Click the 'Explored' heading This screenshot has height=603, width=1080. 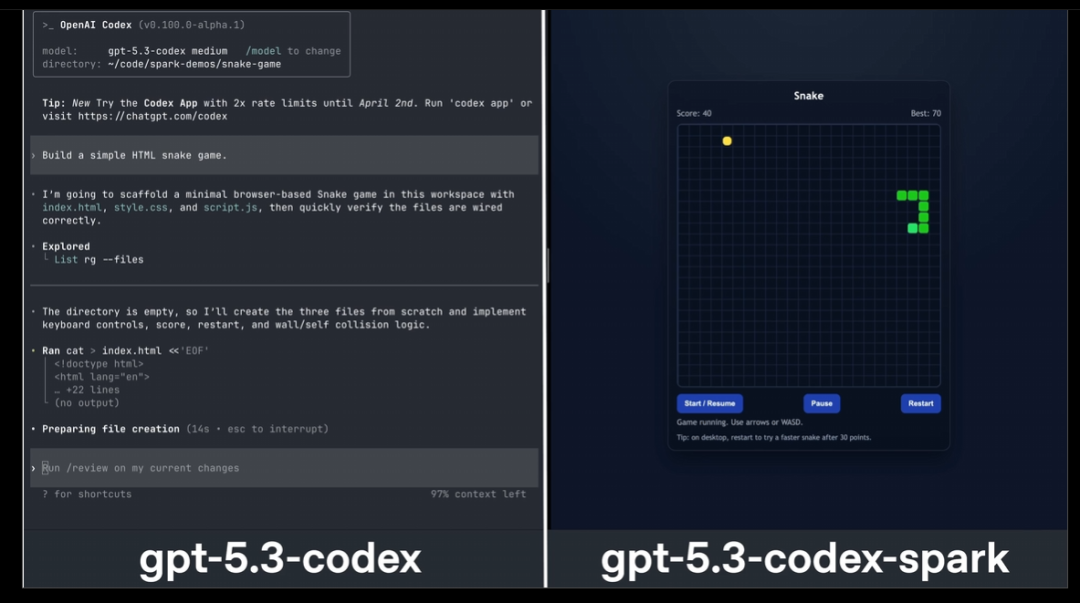coord(65,247)
